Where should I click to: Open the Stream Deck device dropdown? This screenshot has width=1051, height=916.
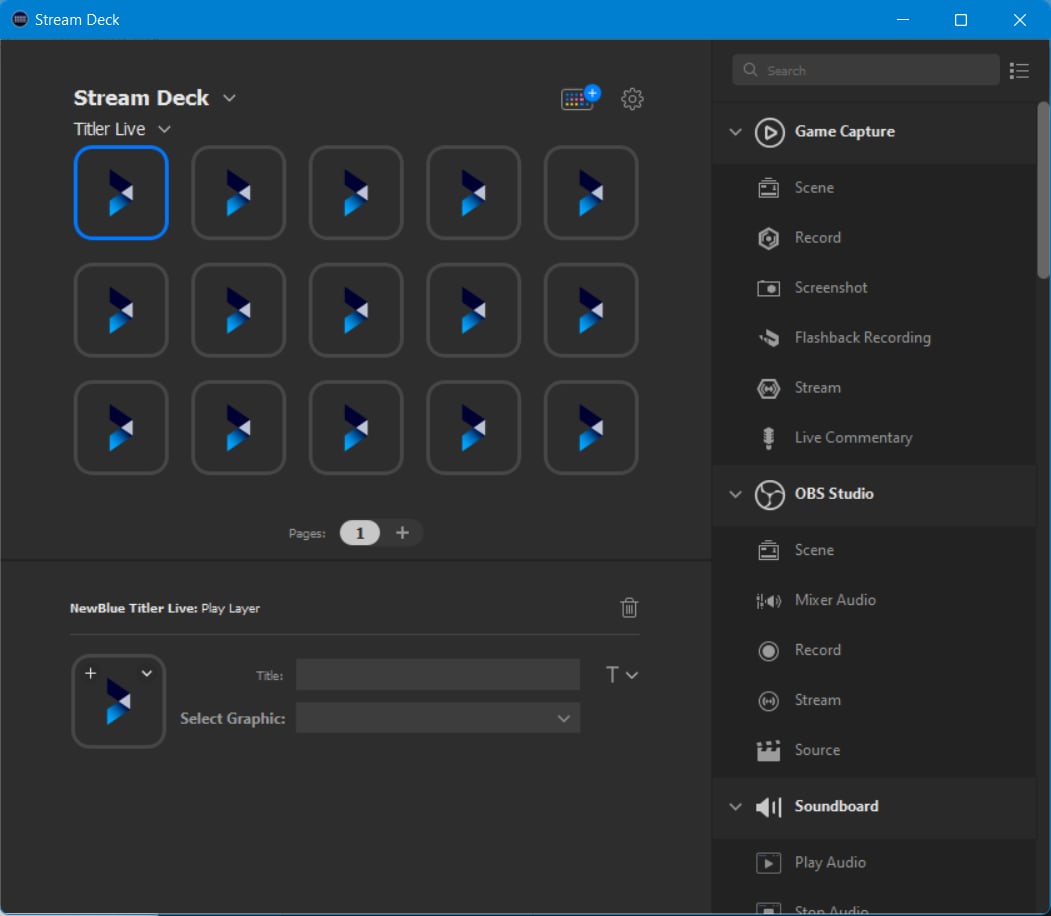click(229, 98)
